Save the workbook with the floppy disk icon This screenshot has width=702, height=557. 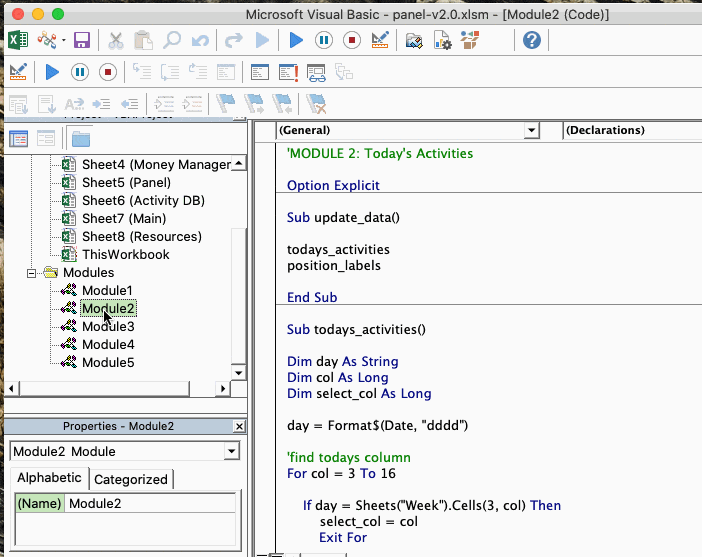pos(82,40)
